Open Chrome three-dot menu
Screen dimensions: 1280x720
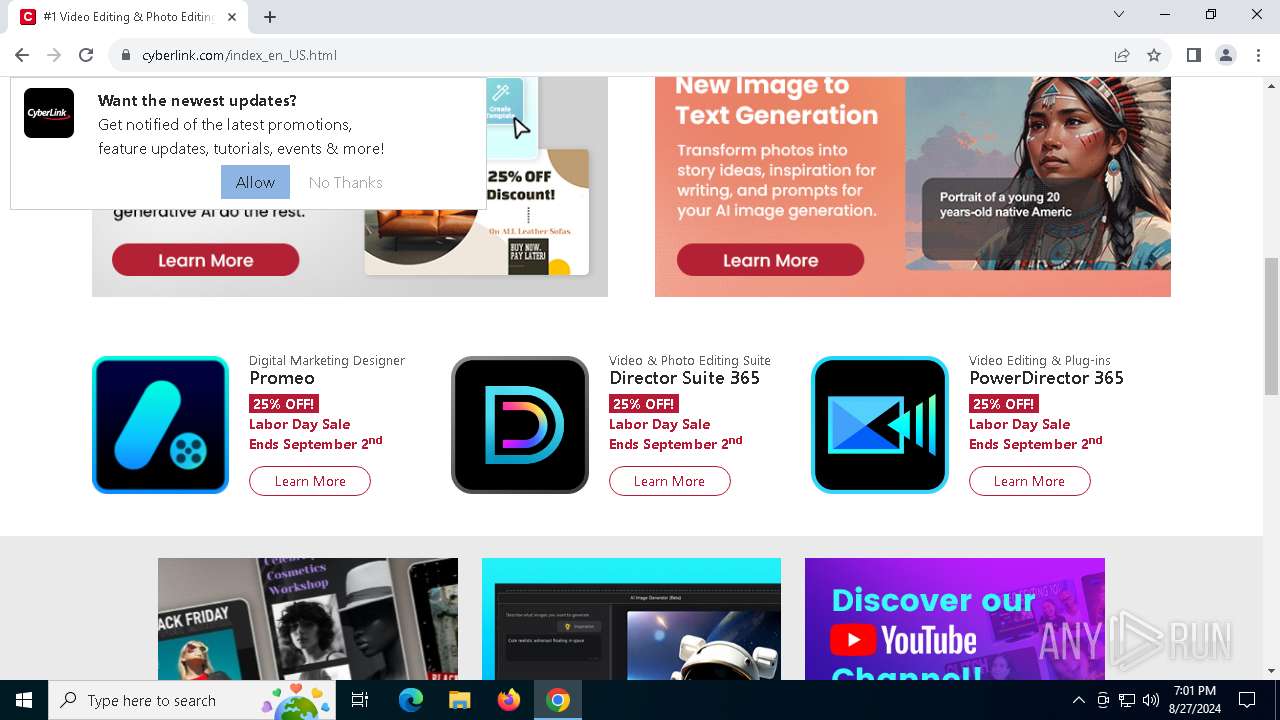coord(1257,55)
